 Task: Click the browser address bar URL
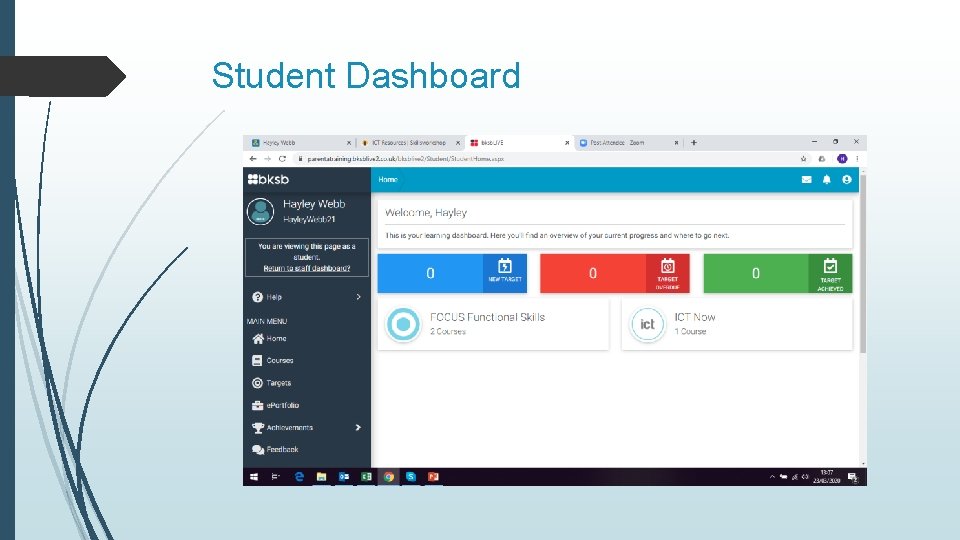point(405,159)
